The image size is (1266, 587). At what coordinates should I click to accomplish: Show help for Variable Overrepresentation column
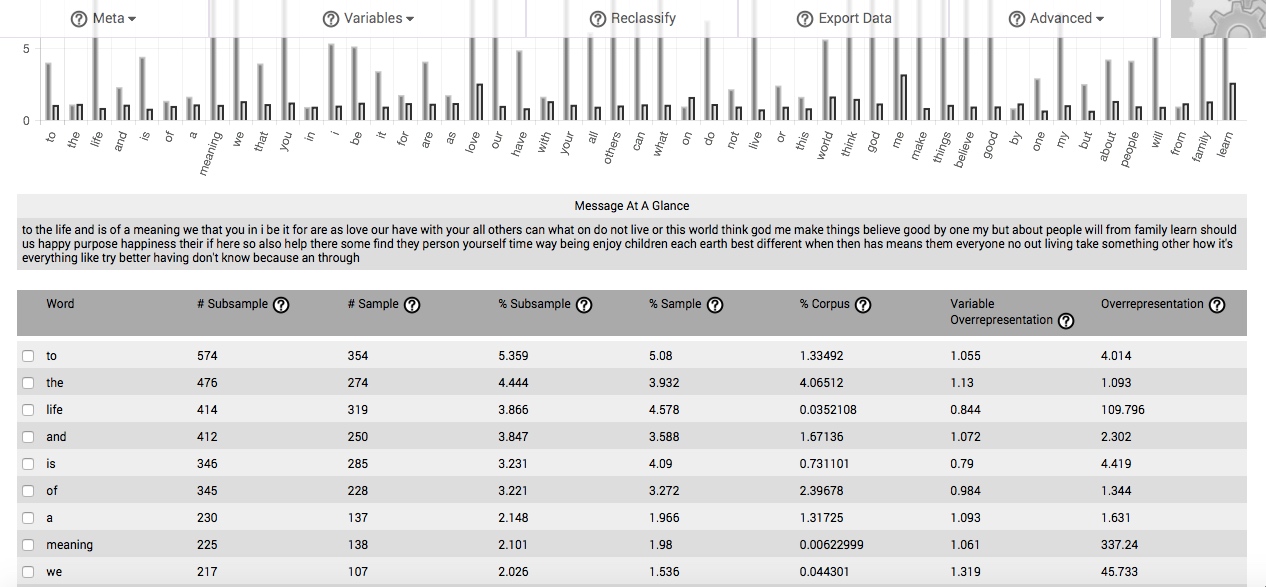click(x=1066, y=321)
